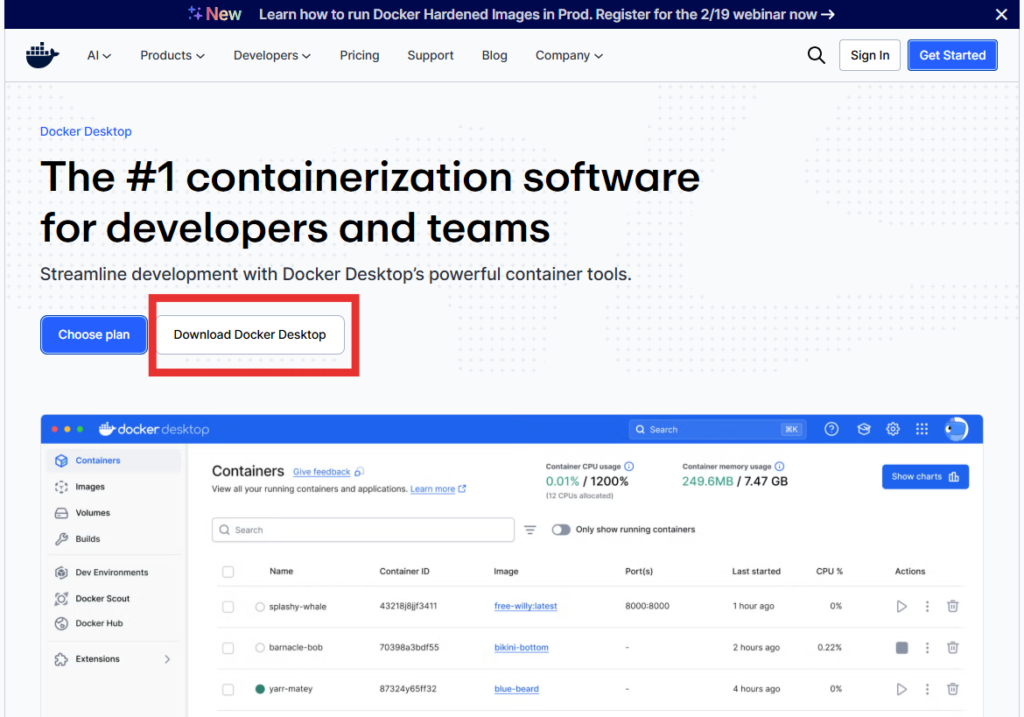This screenshot has height=717, width=1024.
Task: Click the apps grid icon in Docker Desktop
Action: pyautogui.click(x=922, y=429)
